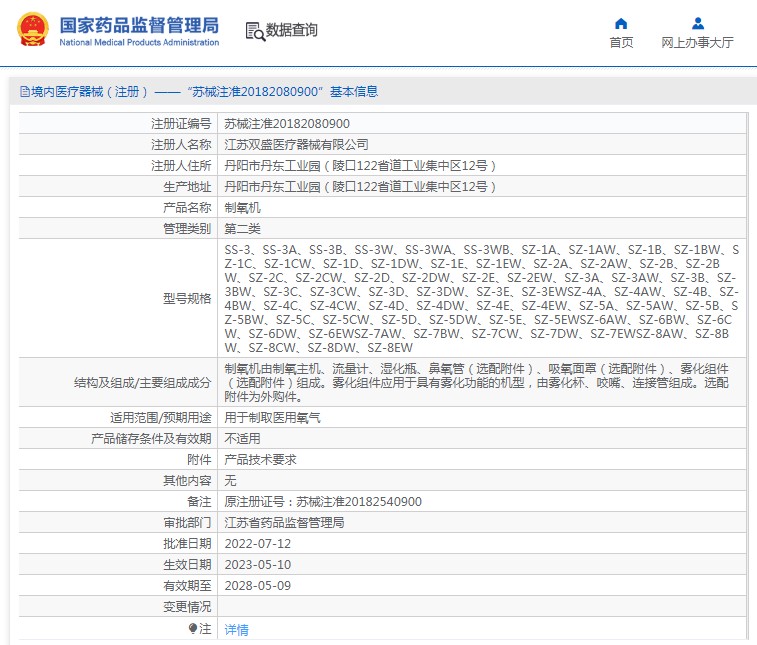
Task: Click the 注册证编号 label
Action: click(181, 124)
